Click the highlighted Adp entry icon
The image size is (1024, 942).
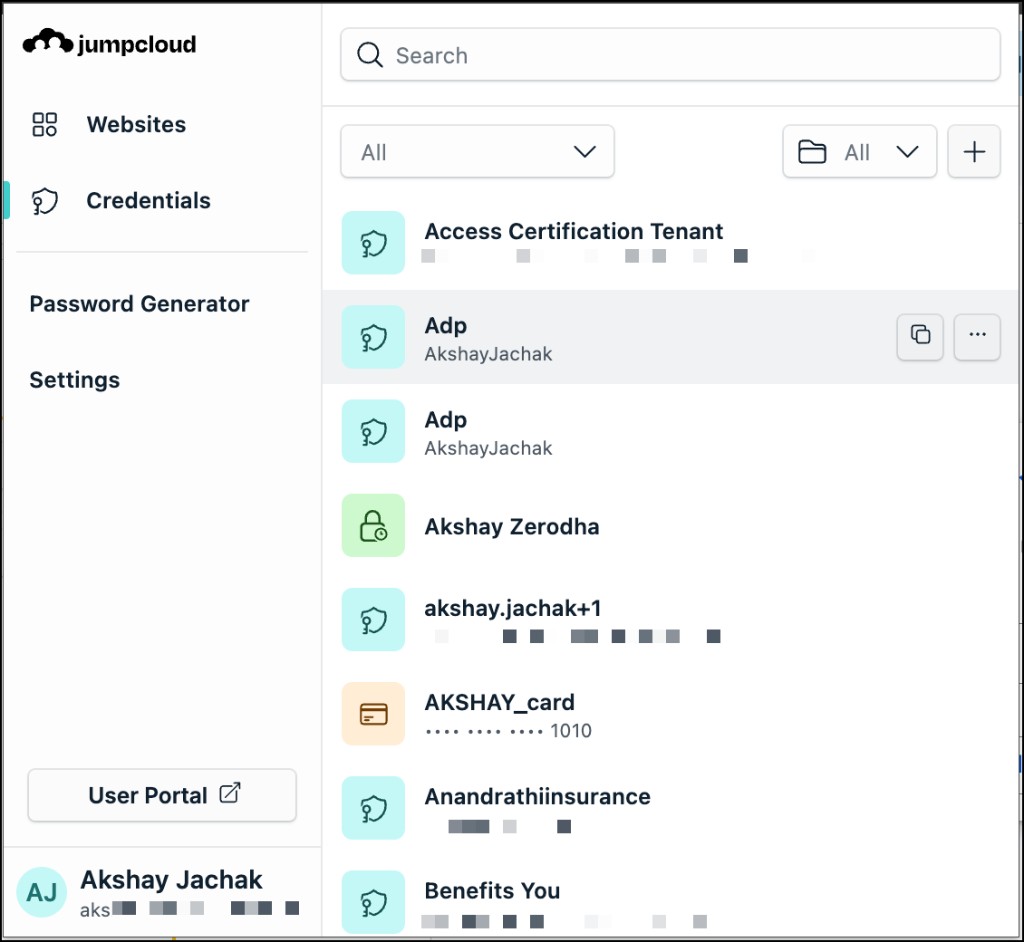(374, 336)
